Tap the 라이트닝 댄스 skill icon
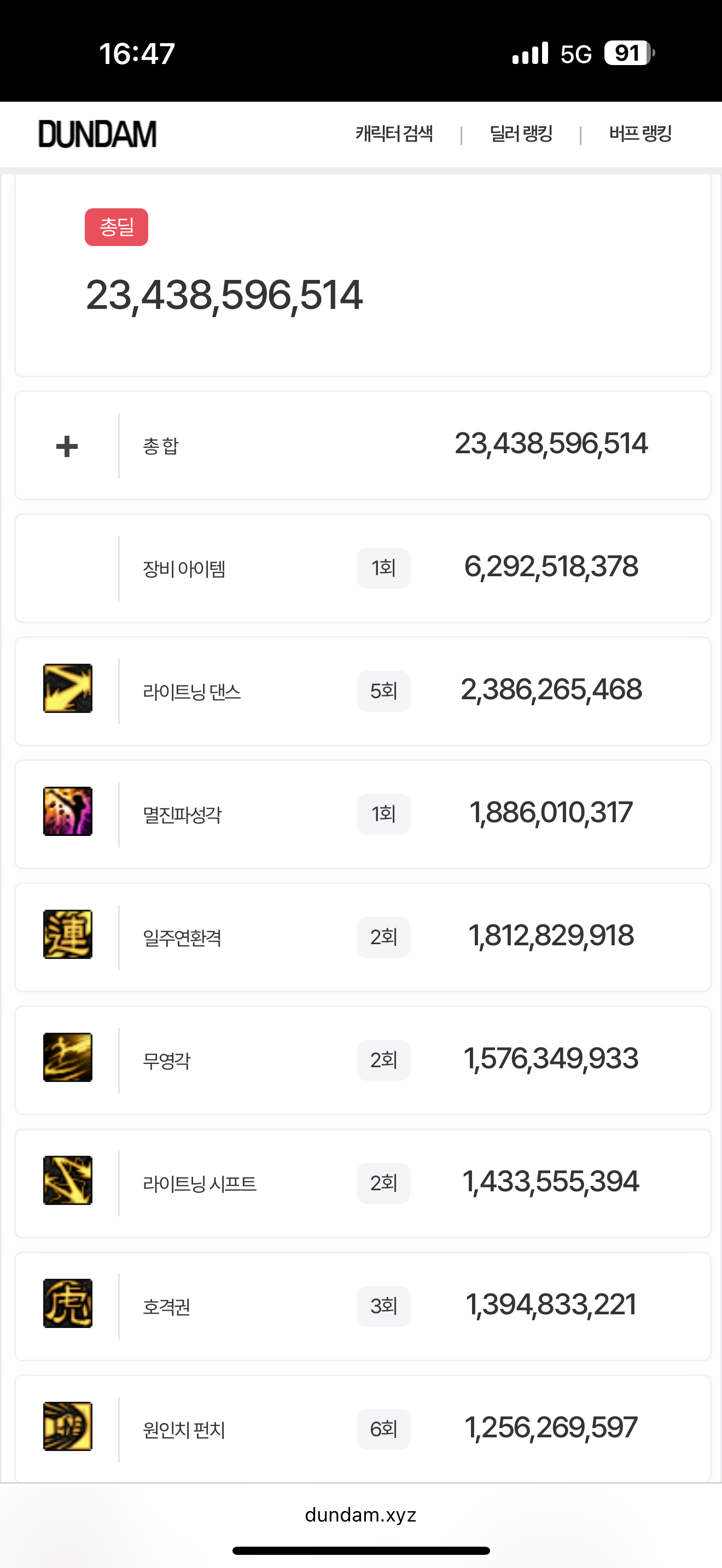The height and width of the screenshot is (1568, 722). click(68, 688)
